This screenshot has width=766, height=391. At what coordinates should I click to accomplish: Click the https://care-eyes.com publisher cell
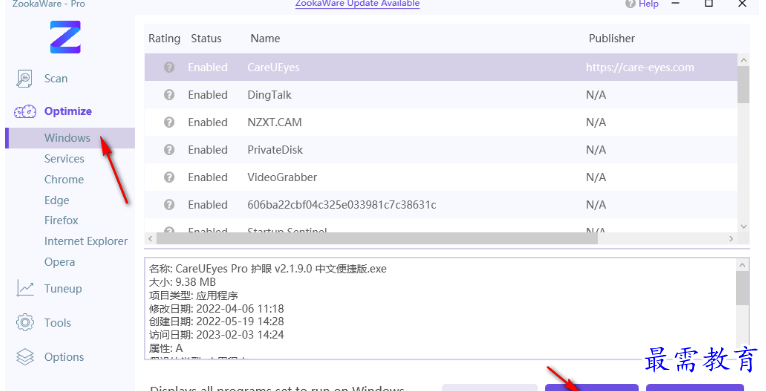(x=640, y=67)
